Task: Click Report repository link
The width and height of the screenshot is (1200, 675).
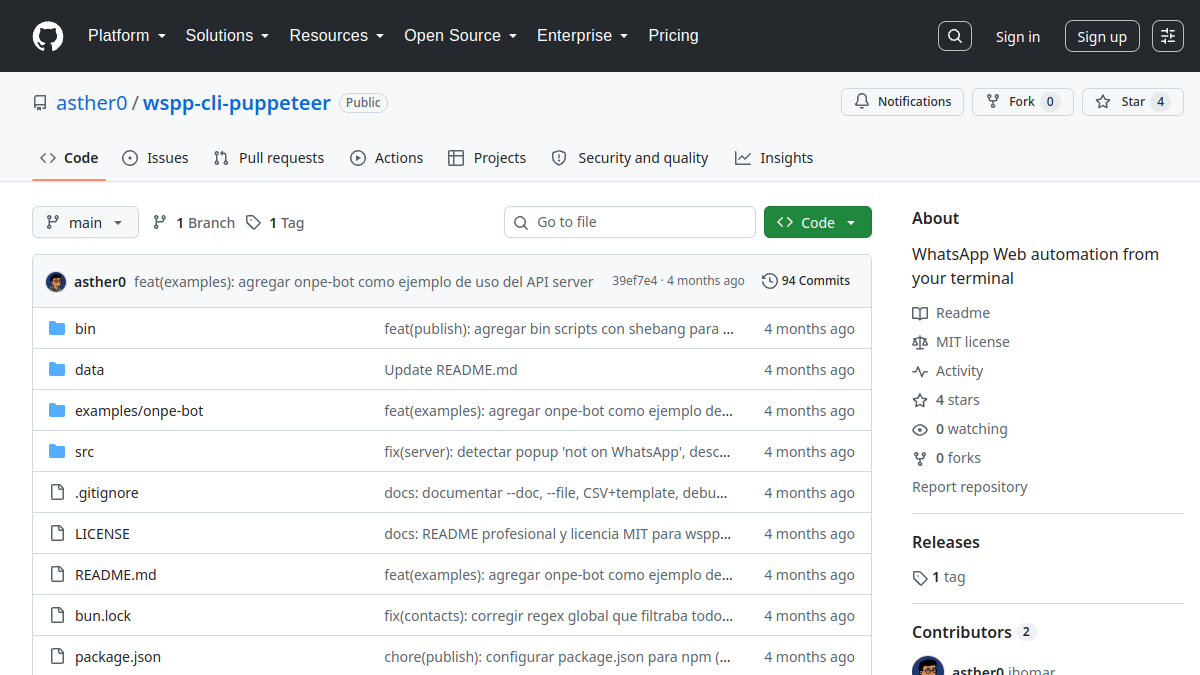Action: click(x=970, y=487)
